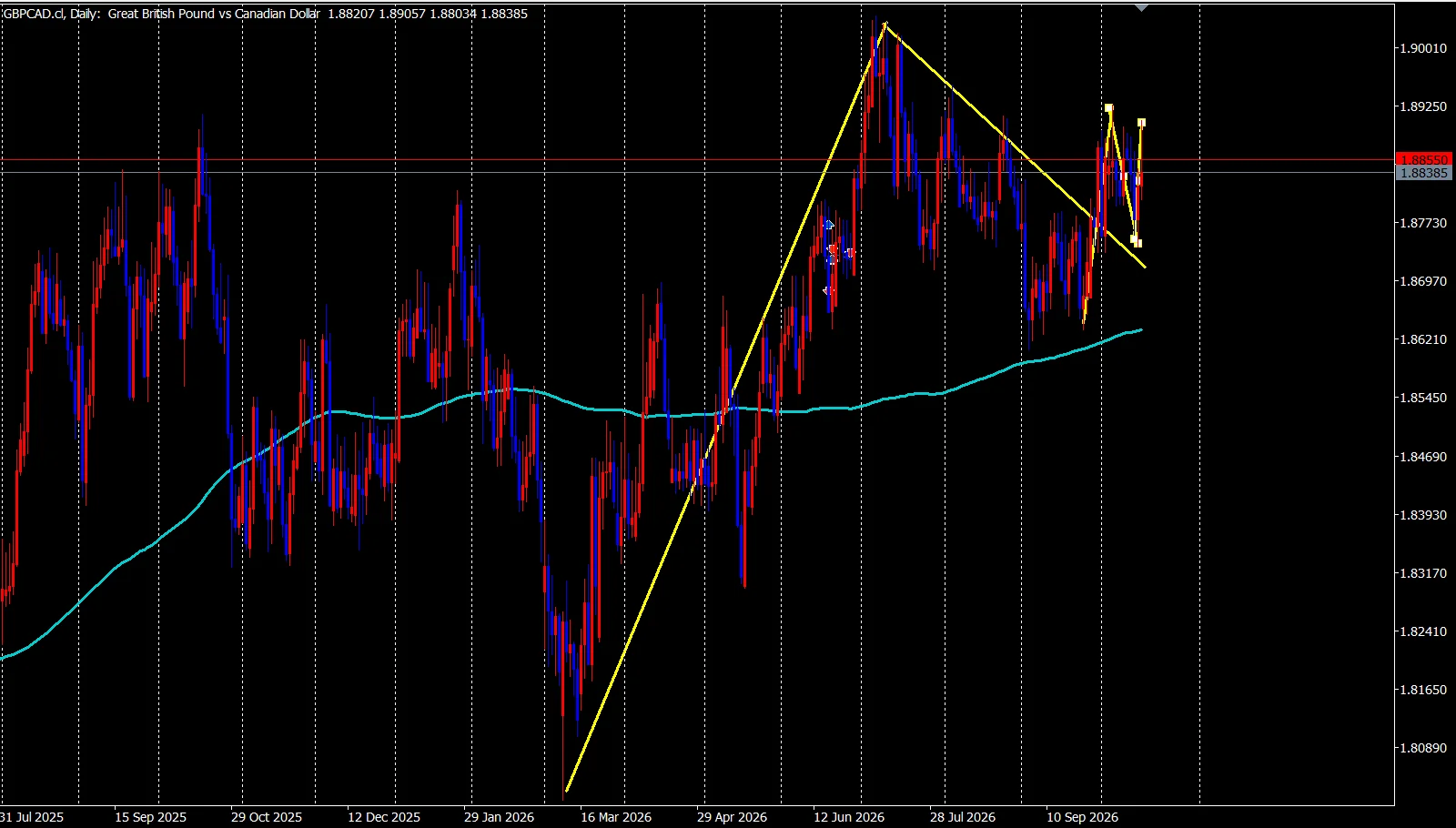Image resolution: width=1456 pixels, height=828 pixels.
Task: Click the 12 Dec 2025 date label
Action: coord(384,817)
